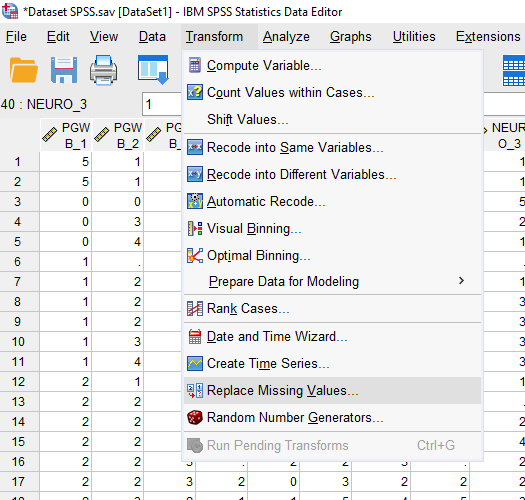Click the Optimal Binning icon
The height and width of the screenshot is (500, 525).
pyautogui.click(x=195, y=256)
